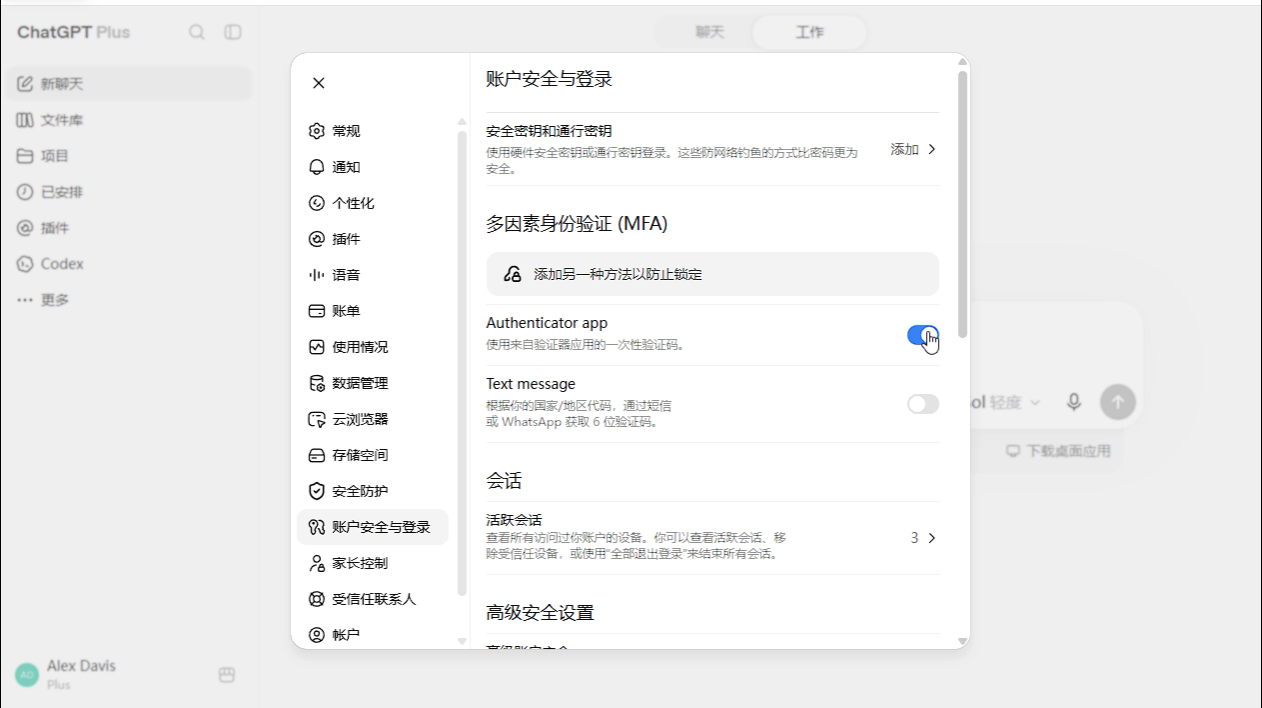Click the microphone icon in chat input

coord(1074,402)
